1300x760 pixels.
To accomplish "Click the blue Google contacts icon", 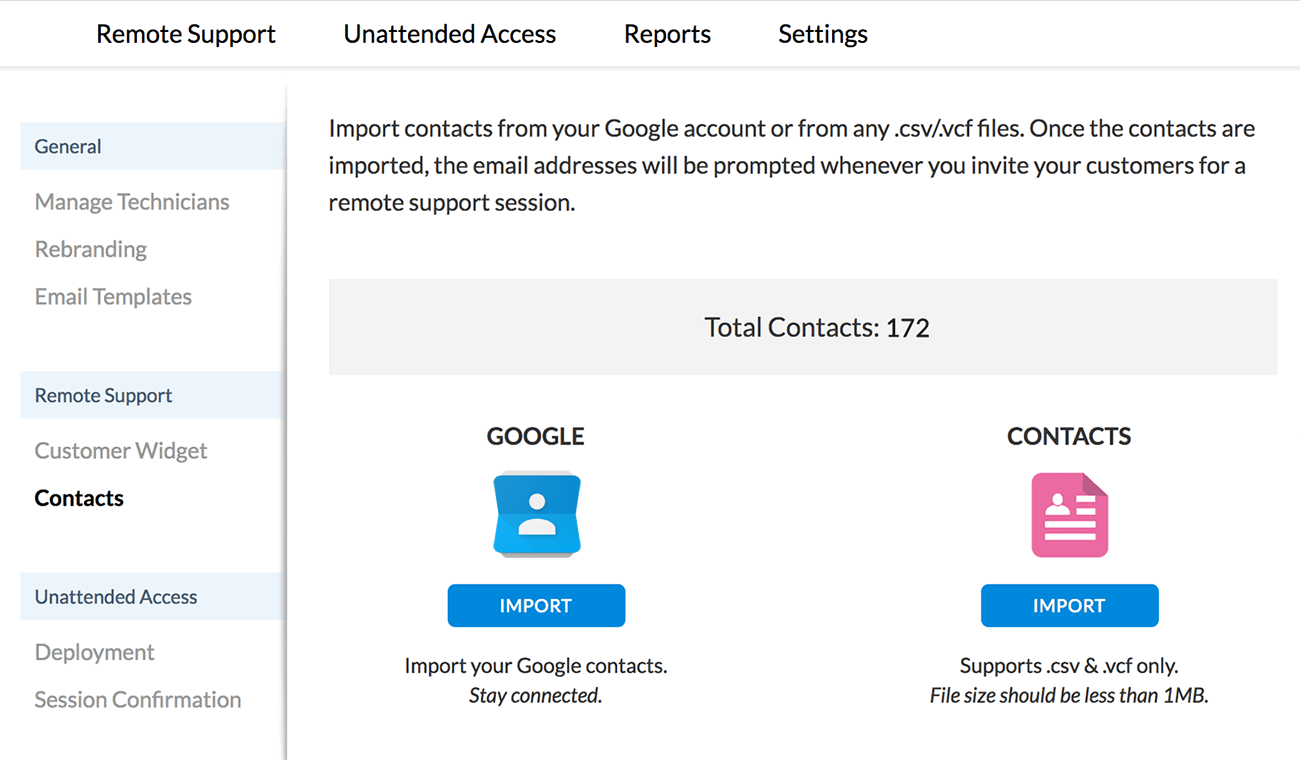I will [536, 514].
